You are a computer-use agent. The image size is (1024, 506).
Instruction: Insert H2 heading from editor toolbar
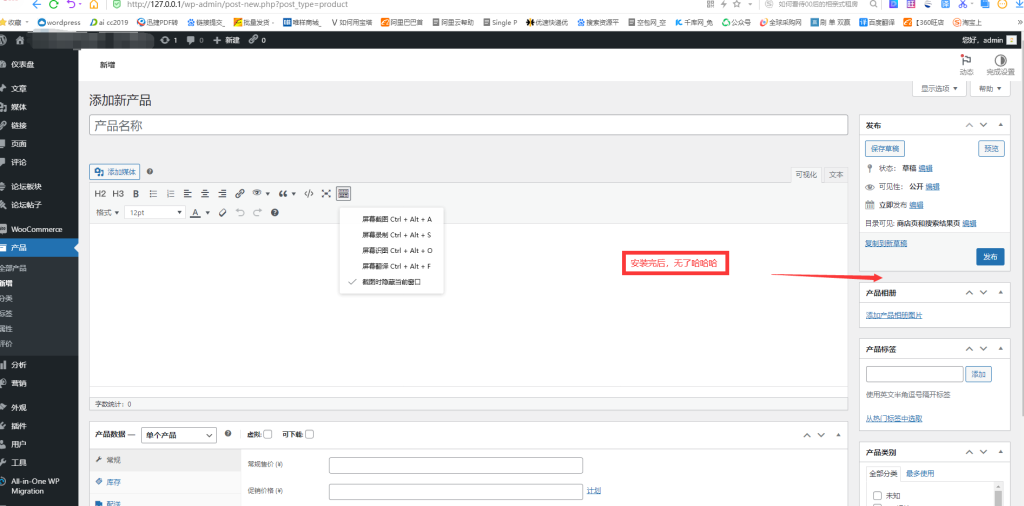click(x=100, y=193)
